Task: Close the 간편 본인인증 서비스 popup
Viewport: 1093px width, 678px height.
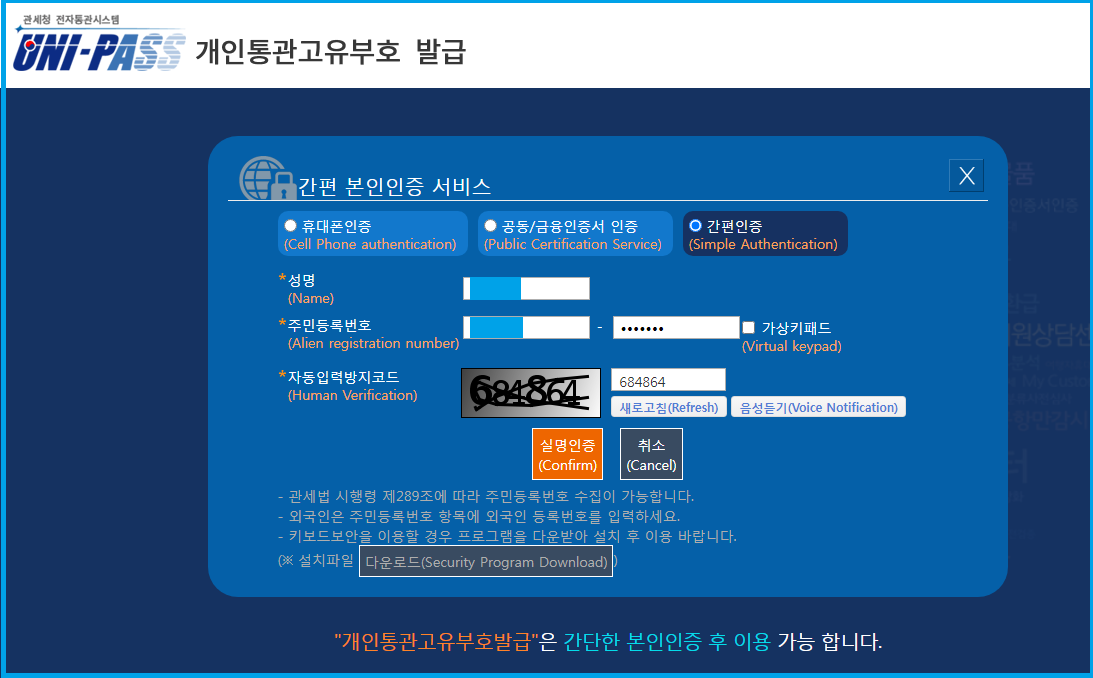Action: tap(965, 174)
